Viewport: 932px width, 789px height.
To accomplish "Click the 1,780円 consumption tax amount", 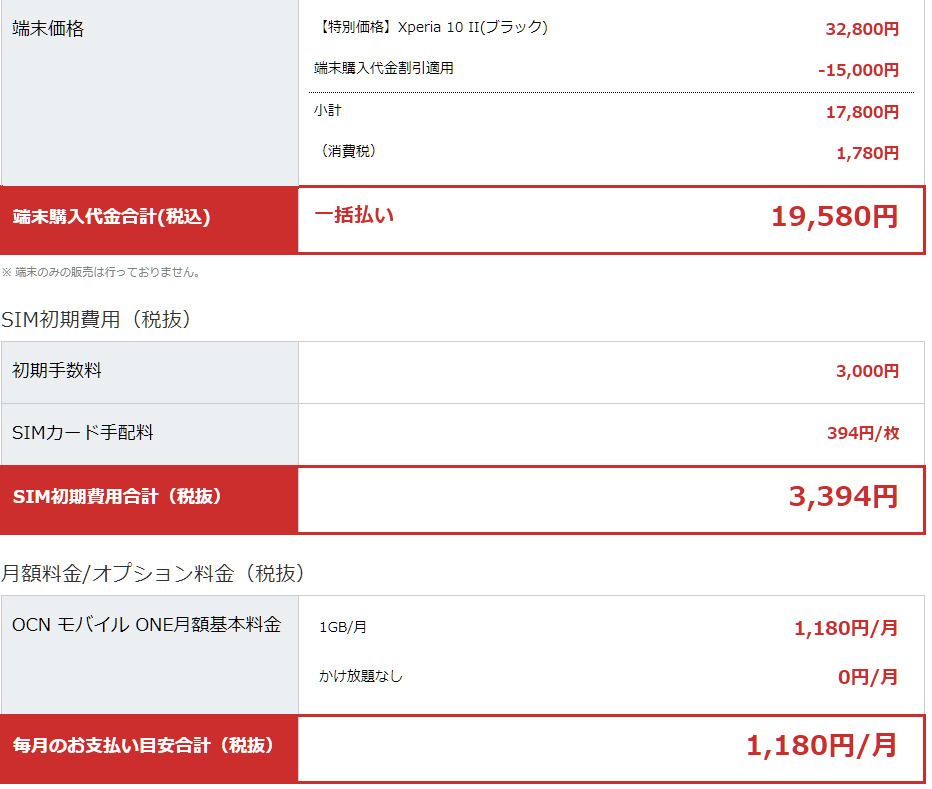I will 867,153.
